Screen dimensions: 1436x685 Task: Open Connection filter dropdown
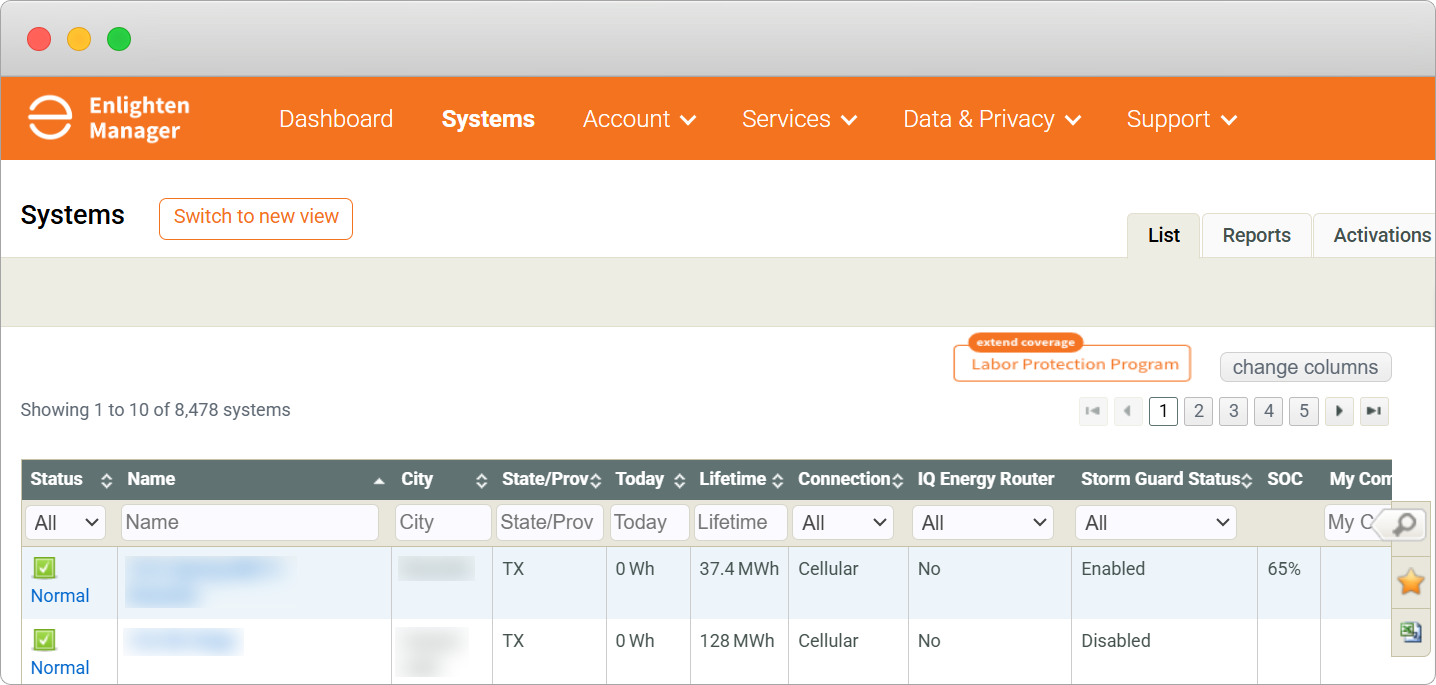pos(843,522)
